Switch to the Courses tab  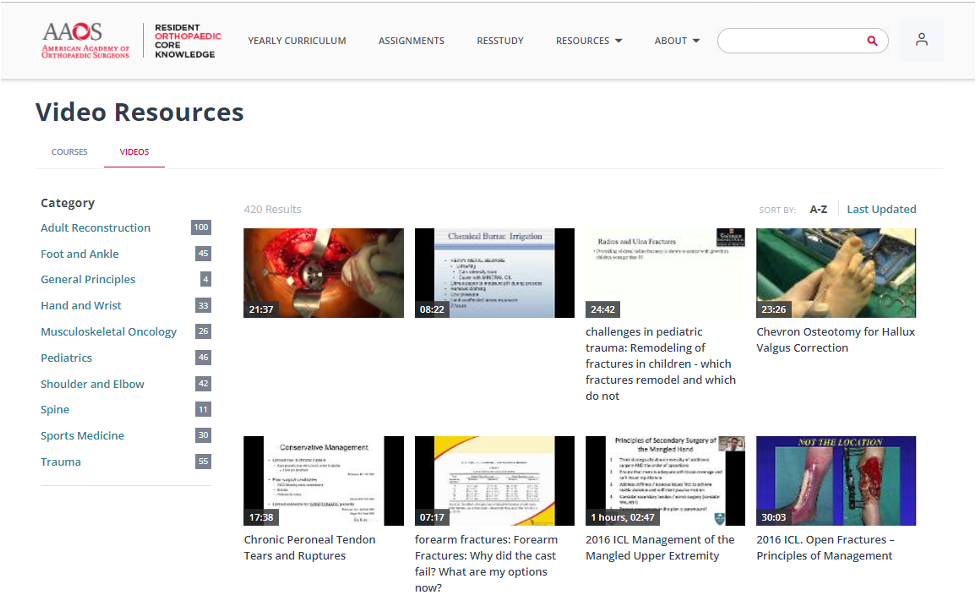(x=70, y=152)
